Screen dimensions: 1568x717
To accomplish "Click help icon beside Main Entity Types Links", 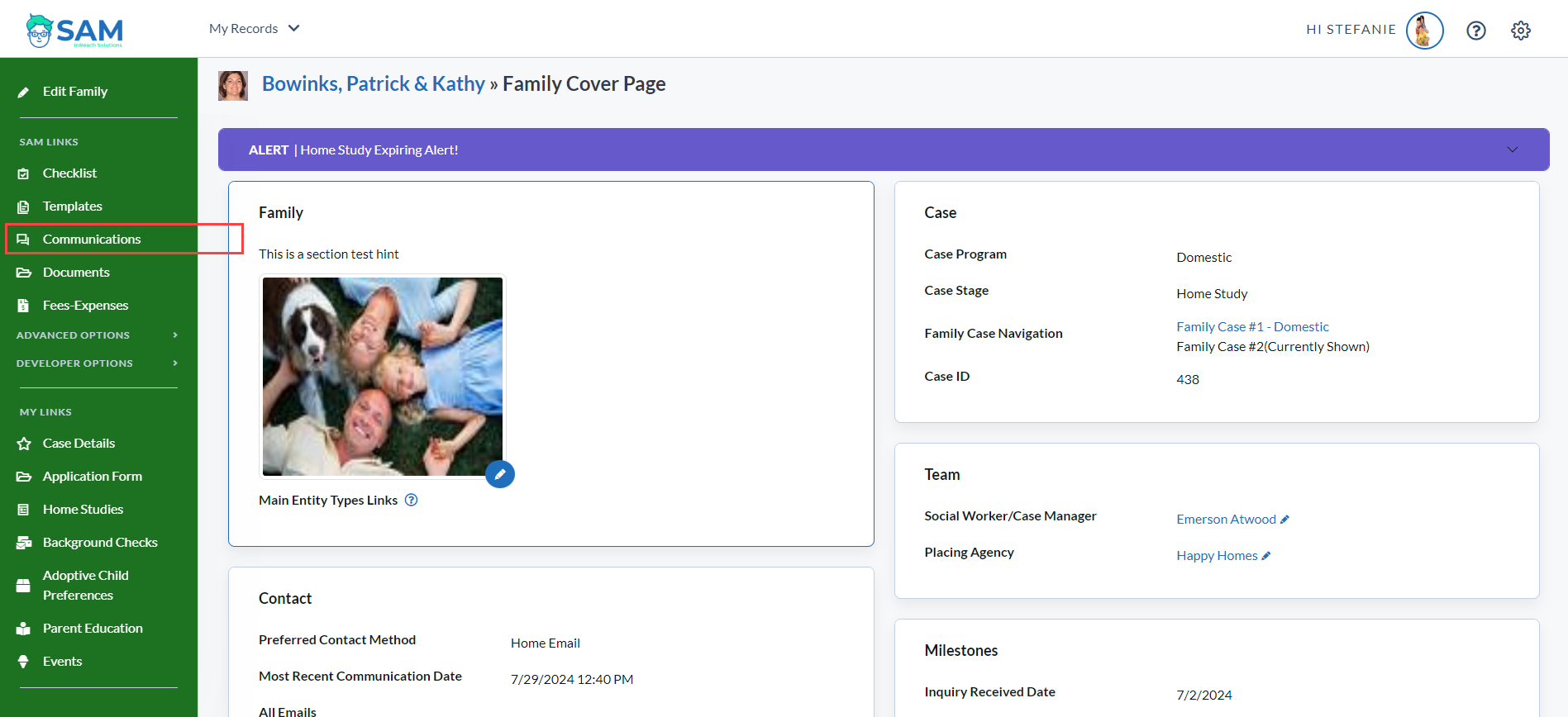I will click(x=411, y=500).
